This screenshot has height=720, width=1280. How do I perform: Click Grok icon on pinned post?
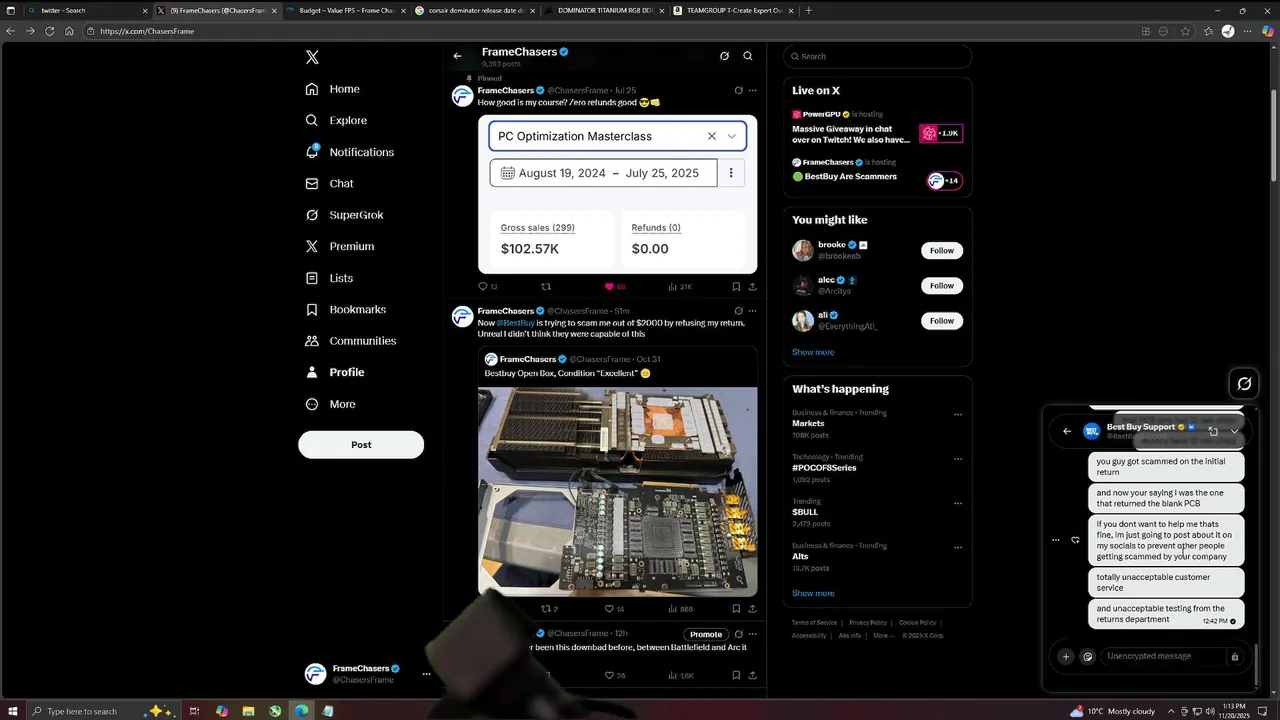[x=738, y=90]
